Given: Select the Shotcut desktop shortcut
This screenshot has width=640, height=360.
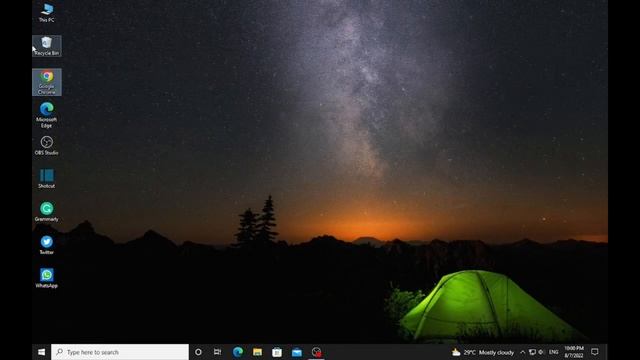Looking at the screenshot, I should click(47, 179).
